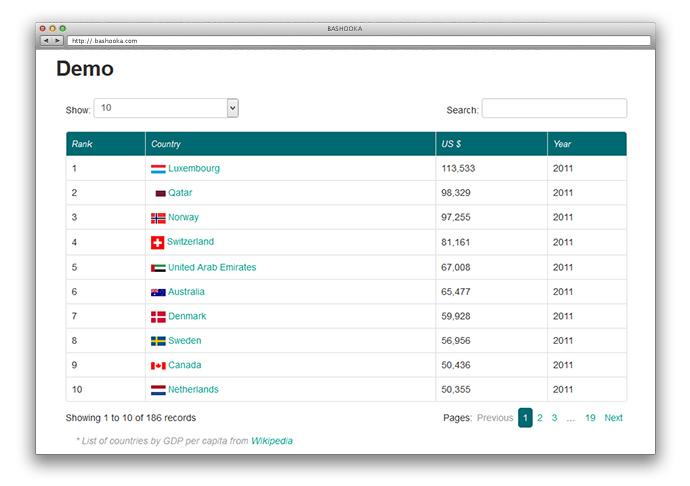This screenshot has width=690, height=486.
Task: Open the Netherlands country link
Action: (x=193, y=390)
